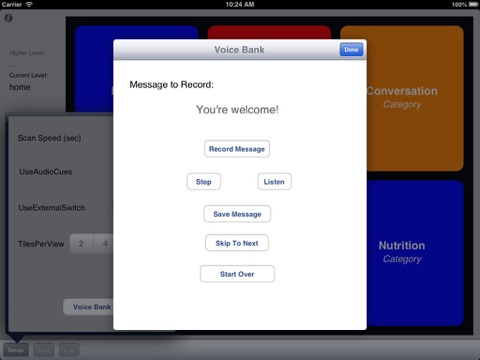Click the second dimmed bottom toolbar button

coord(44,350)
